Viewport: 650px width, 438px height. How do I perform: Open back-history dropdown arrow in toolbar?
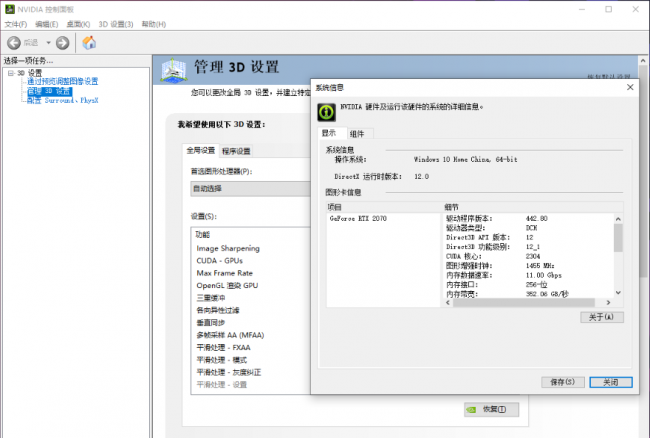point(49,43)
